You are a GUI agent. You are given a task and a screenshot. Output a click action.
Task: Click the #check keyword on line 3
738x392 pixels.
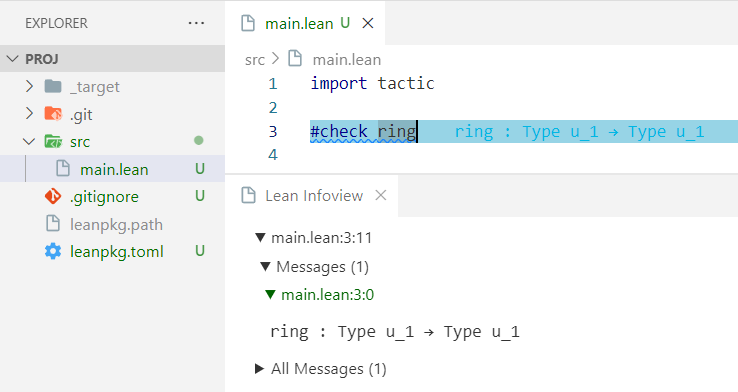(x=339, y=131)
